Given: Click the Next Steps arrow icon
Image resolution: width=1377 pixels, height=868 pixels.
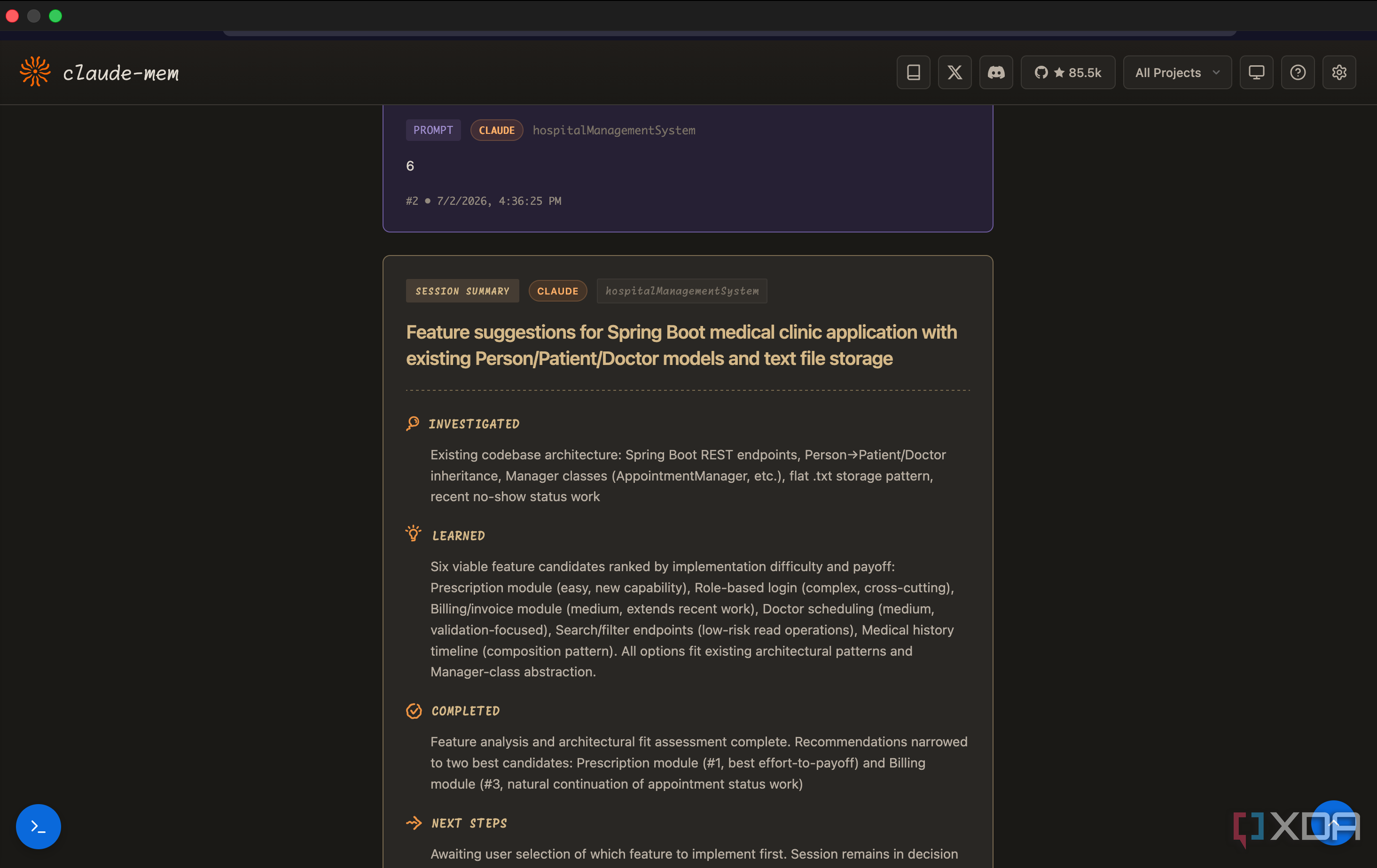Looking at the screenshot, I should (x=414, y=823).
